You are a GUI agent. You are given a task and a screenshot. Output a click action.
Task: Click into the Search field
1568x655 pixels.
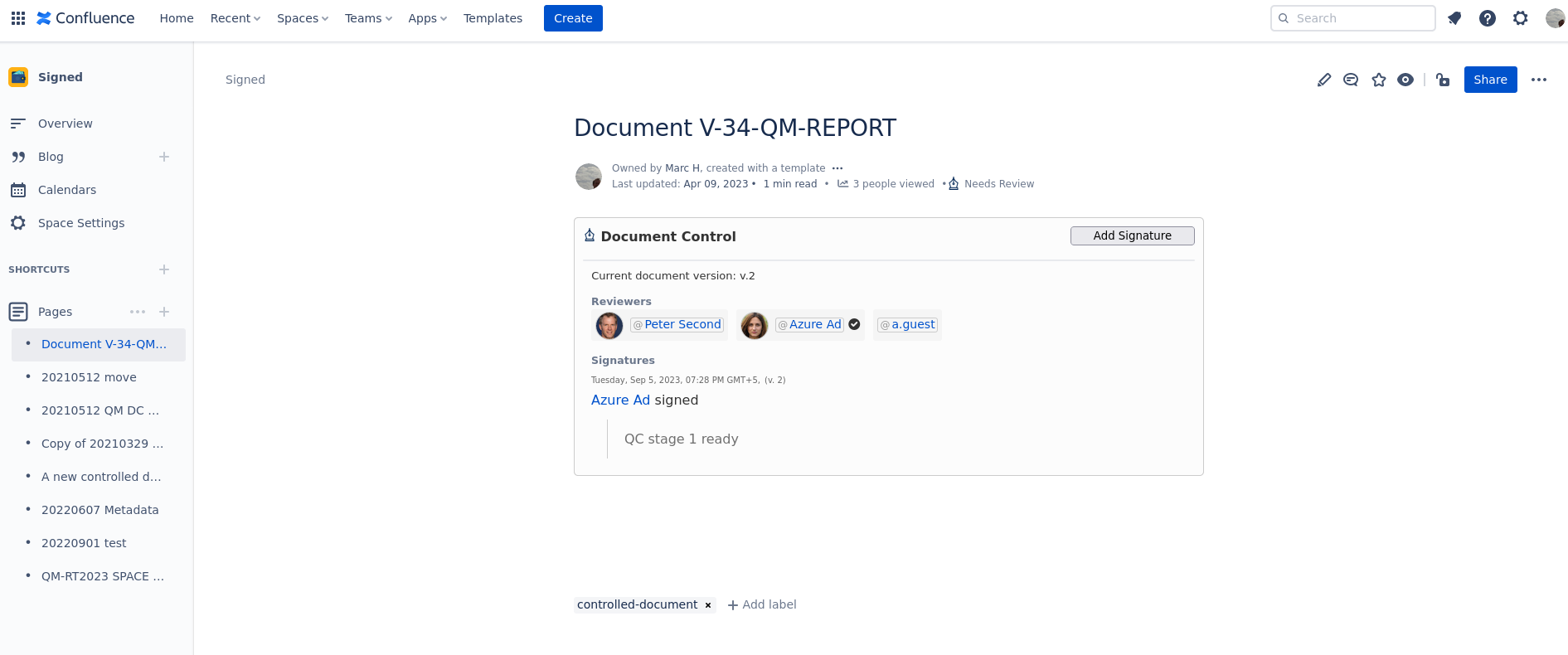1360,18
